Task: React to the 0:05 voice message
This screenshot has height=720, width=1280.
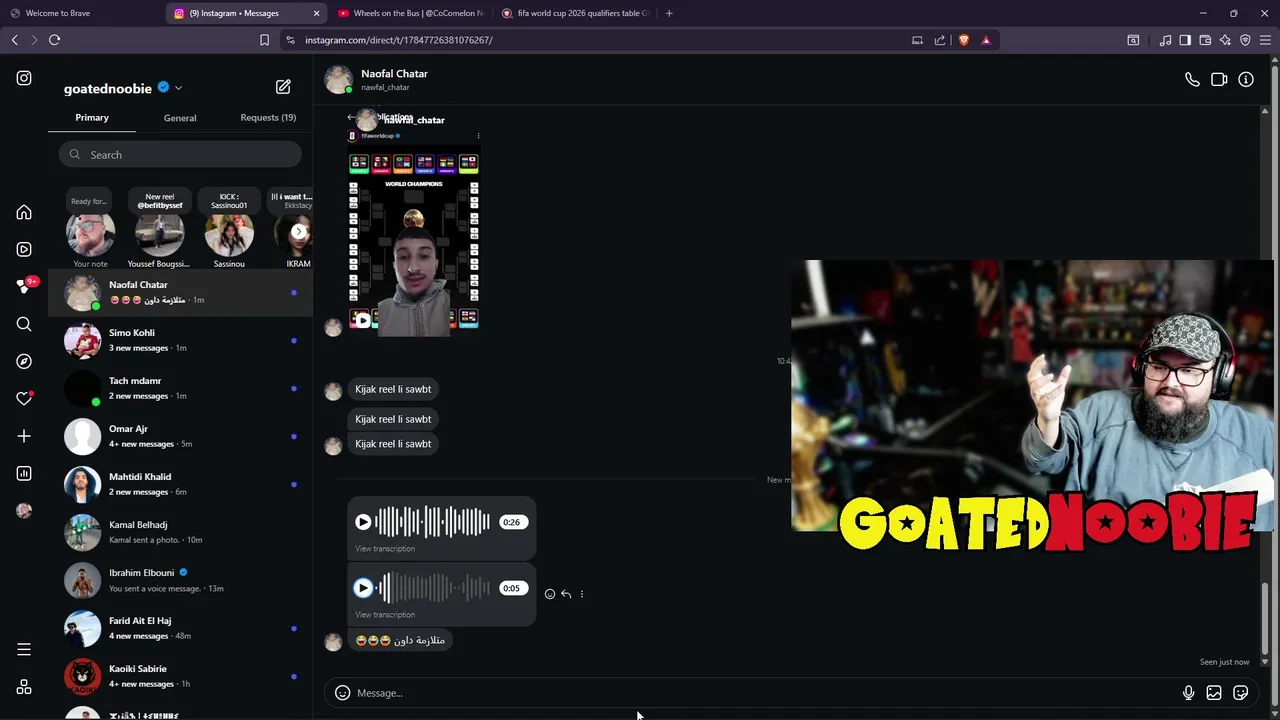Action: [x=550, y=594]
